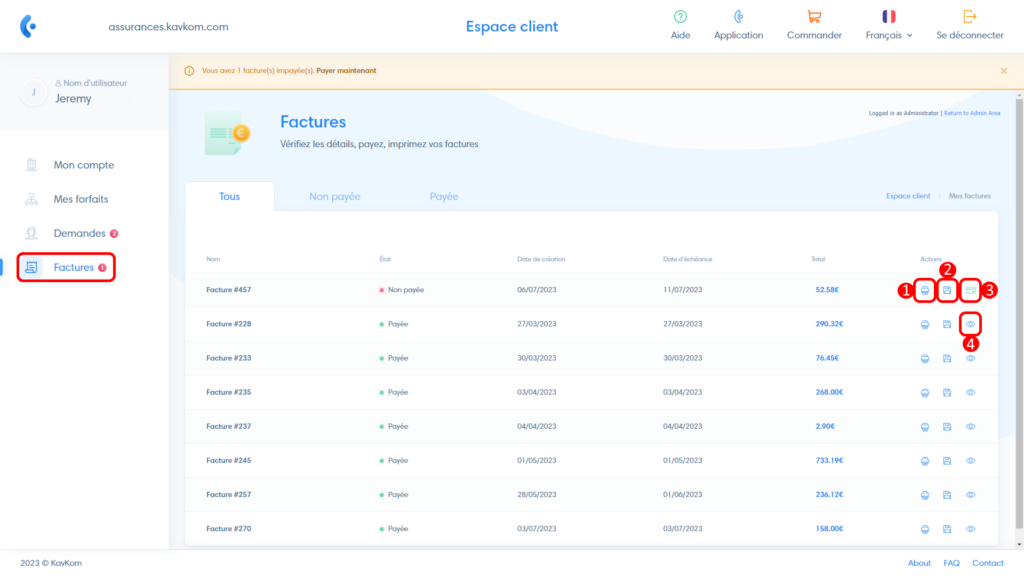Open the Aide help icon

tap(680, 17)
